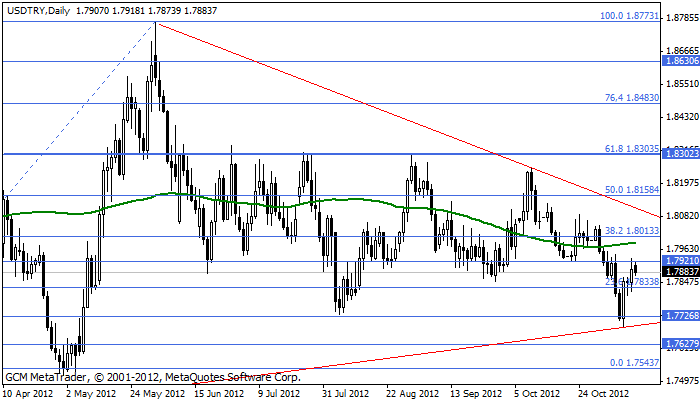Click the 1.79210 highlighted price tag

[681, 260]
